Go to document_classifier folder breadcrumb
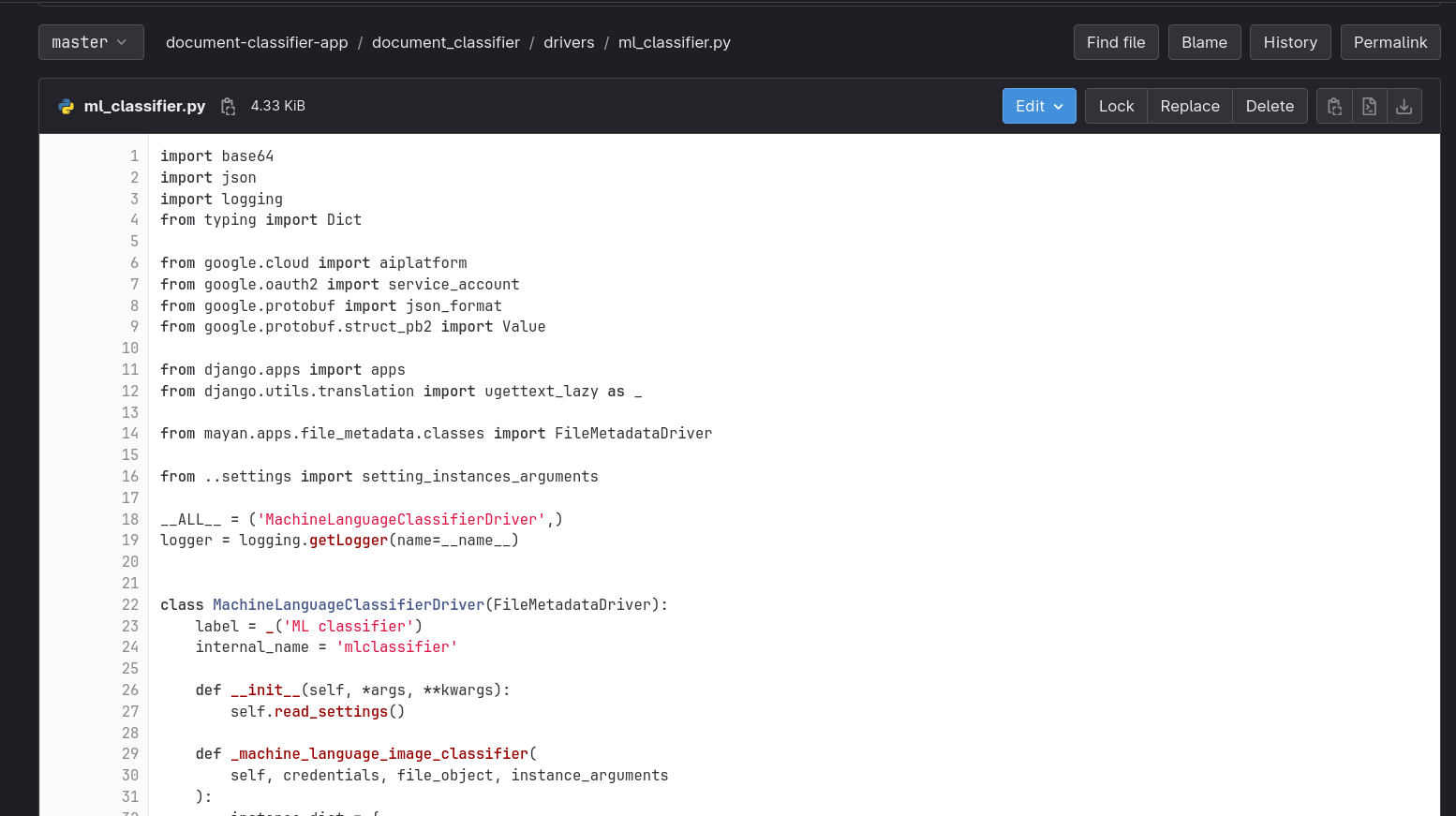The height and width of the screenshot is (816, 1456). click(x=446, y=42)
